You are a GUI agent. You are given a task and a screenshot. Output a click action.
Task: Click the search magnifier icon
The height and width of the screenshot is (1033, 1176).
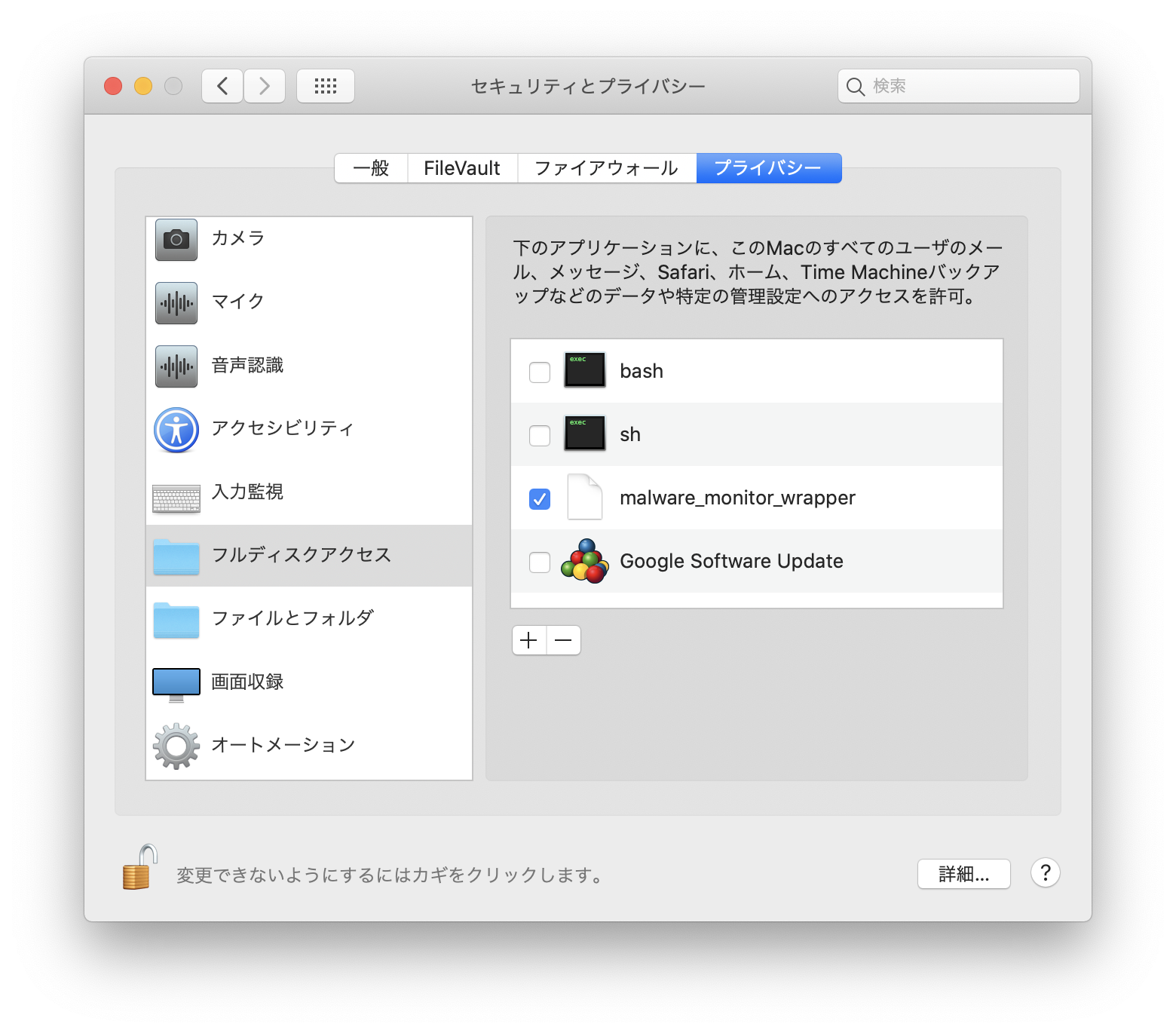point(856,87)
